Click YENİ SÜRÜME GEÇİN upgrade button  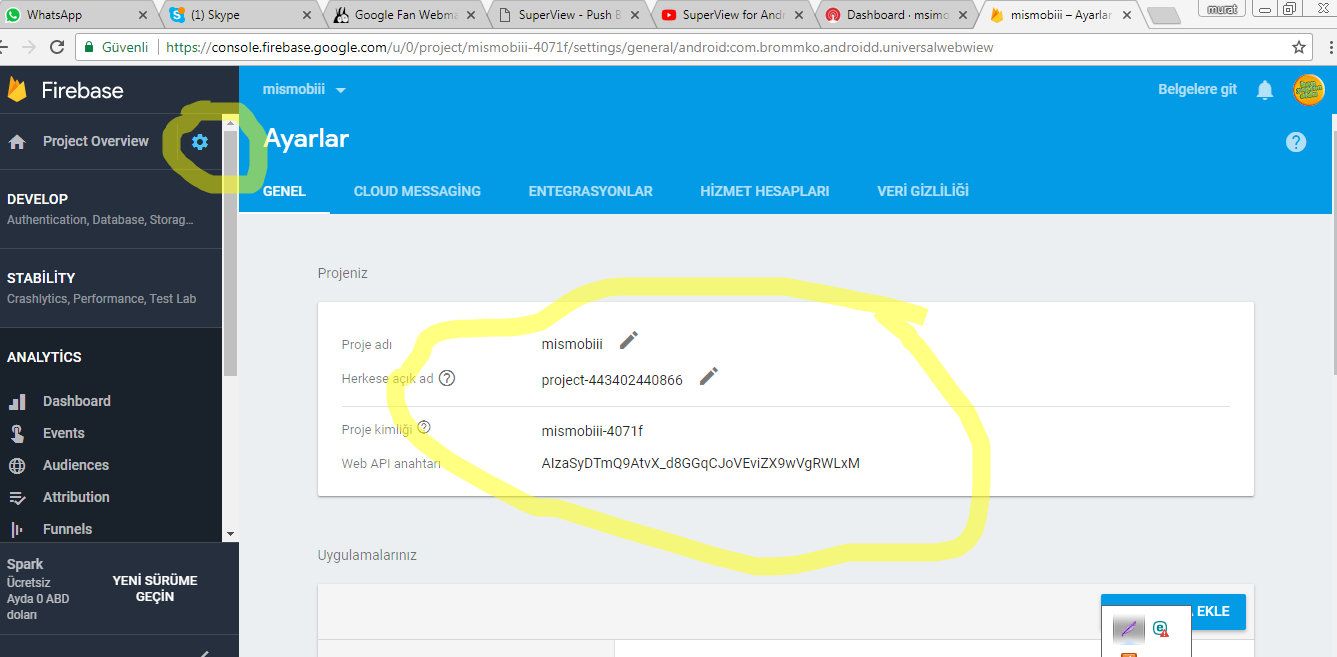pyautogui.click(x=155, y=589)
